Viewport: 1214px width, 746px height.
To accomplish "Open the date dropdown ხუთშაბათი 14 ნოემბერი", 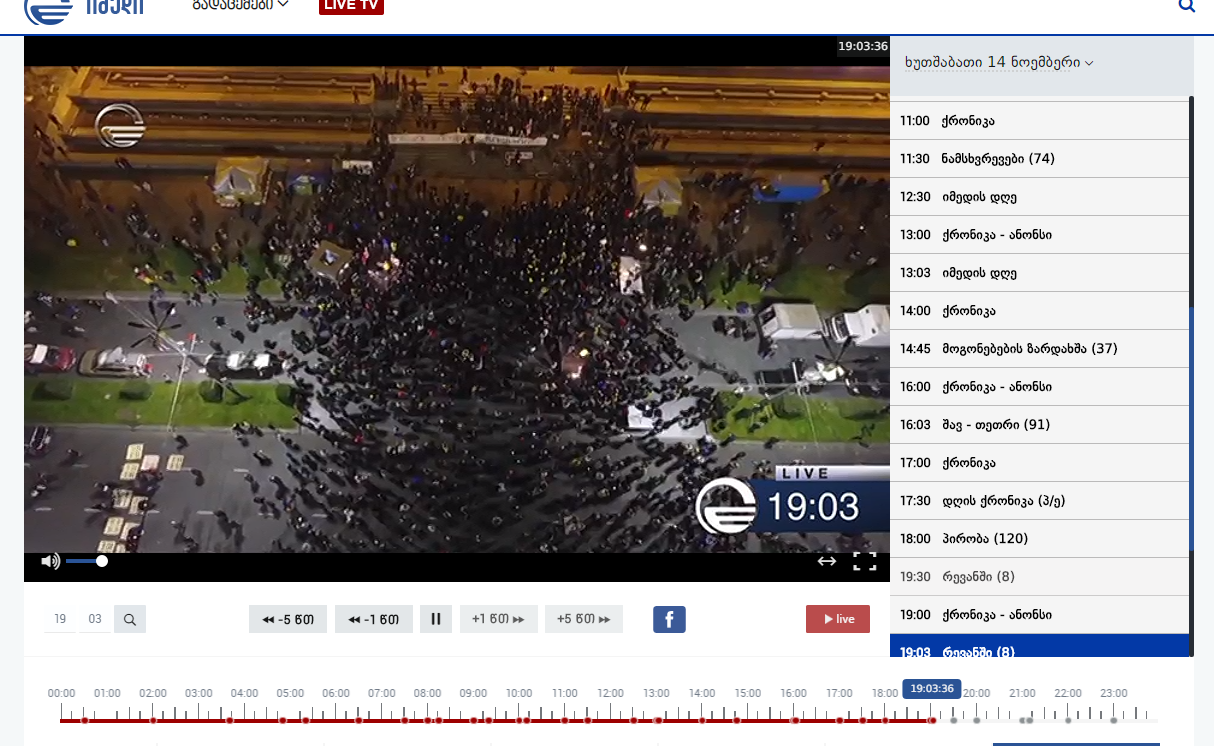I will [x=999, y=62].
